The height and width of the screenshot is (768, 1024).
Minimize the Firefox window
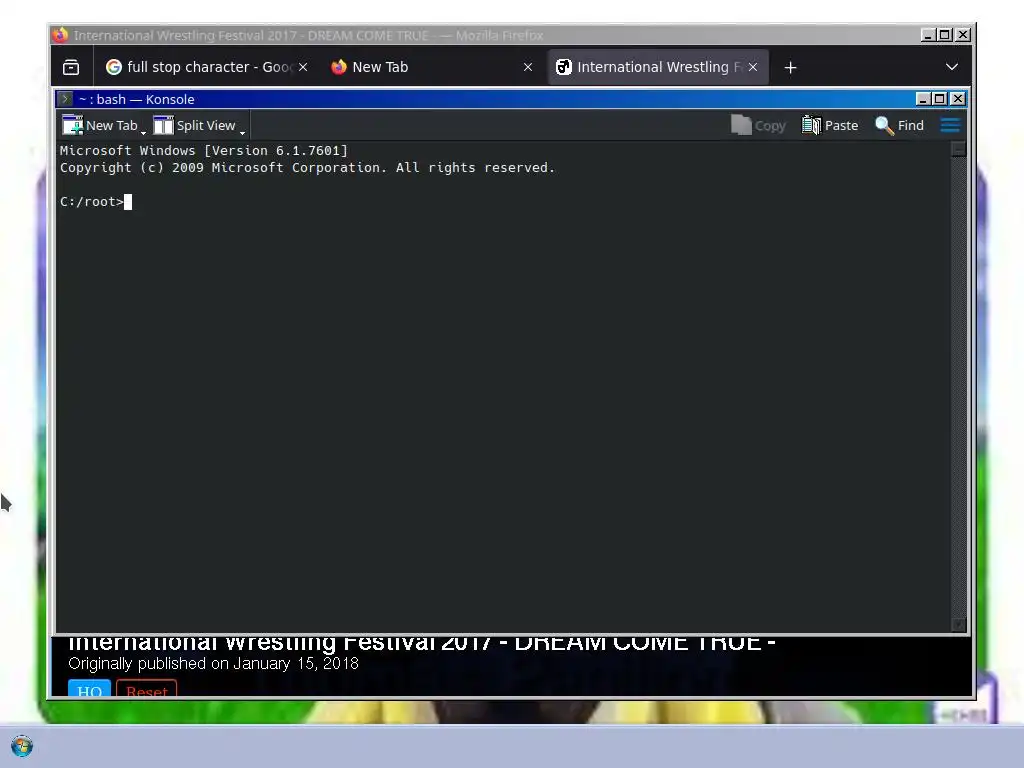(927, 35)
